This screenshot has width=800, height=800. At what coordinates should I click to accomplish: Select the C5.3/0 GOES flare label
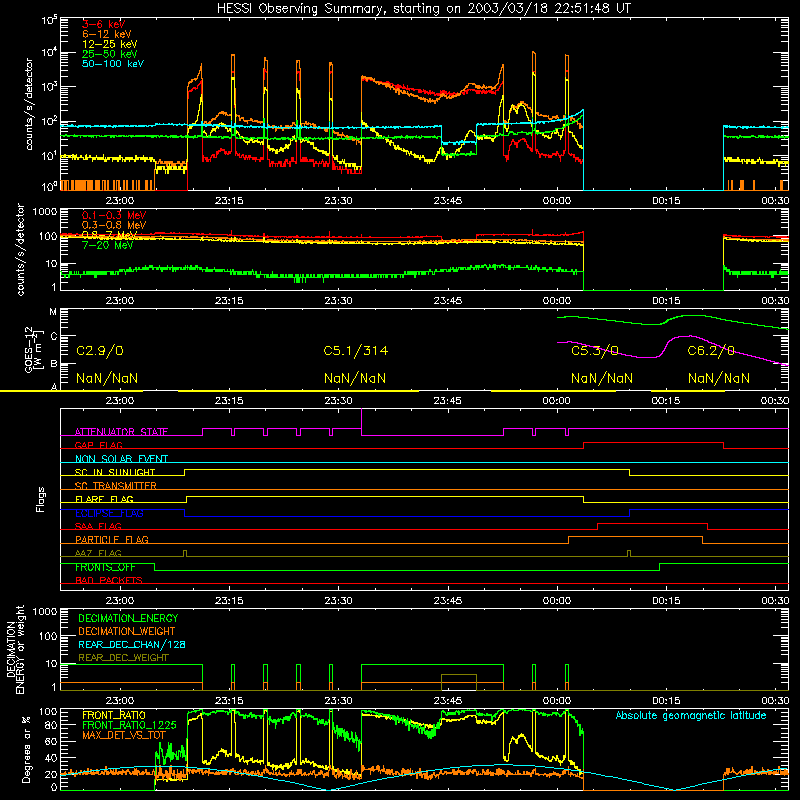point(594,351)
